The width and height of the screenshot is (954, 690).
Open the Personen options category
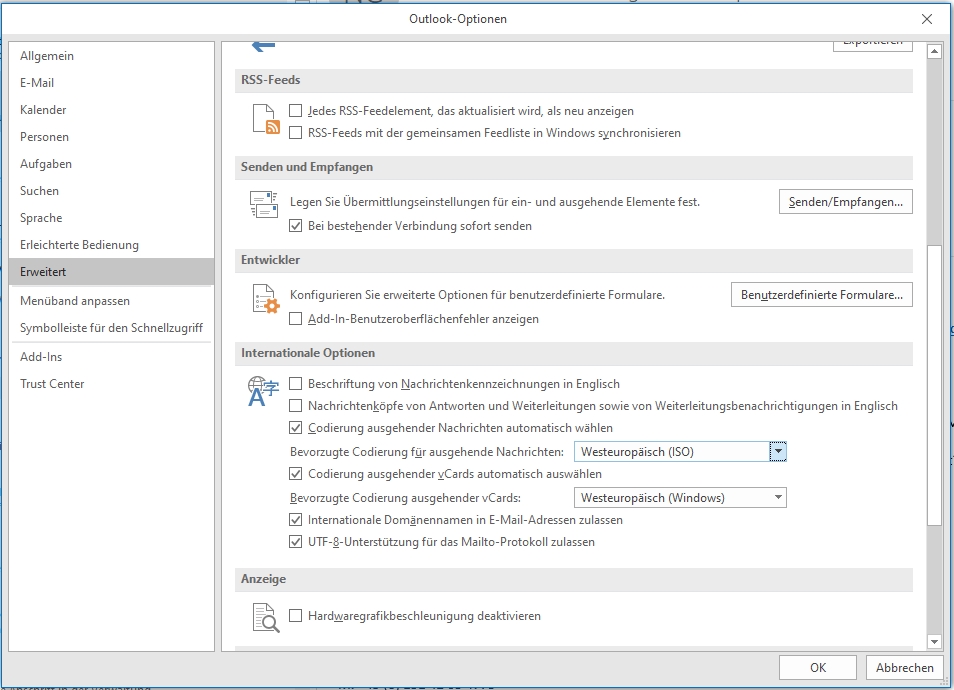tap(111, 137)
